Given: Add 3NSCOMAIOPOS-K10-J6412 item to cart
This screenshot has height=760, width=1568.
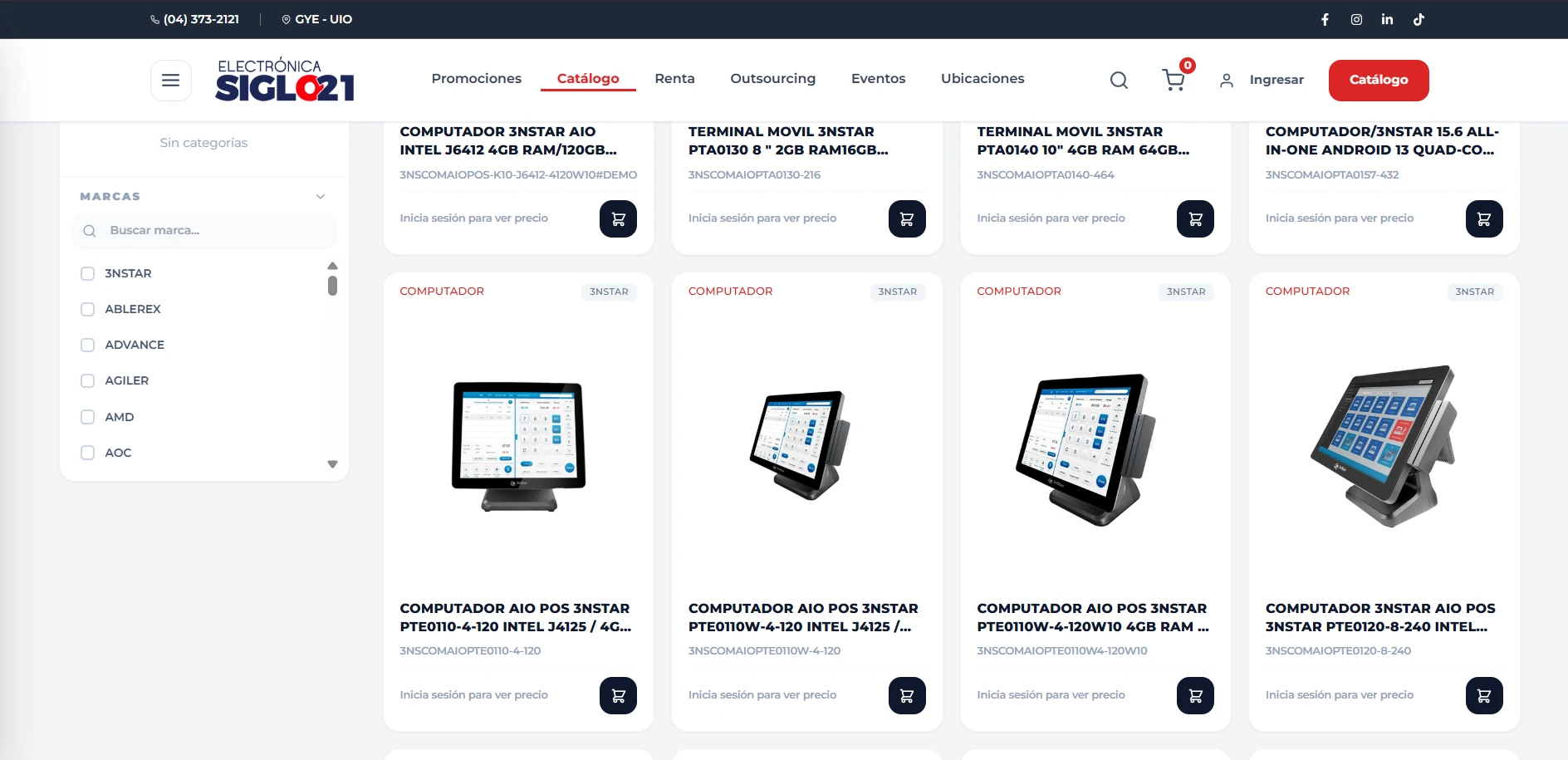Looking at the screenshot, I should point(618,218).
